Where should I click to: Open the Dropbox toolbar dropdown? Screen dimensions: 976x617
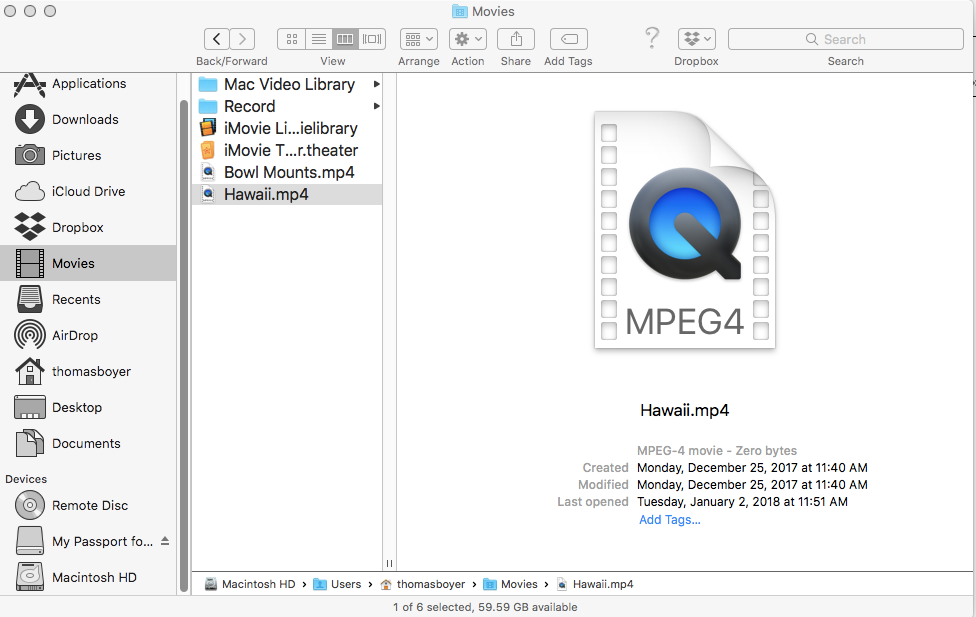coord(697,39)
